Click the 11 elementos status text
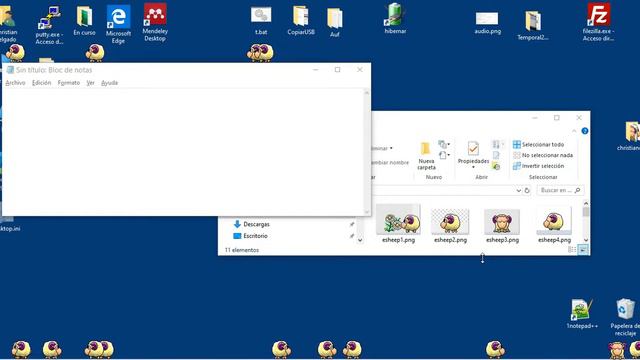This screenshot has width=640, height=360. pos(242,250)
